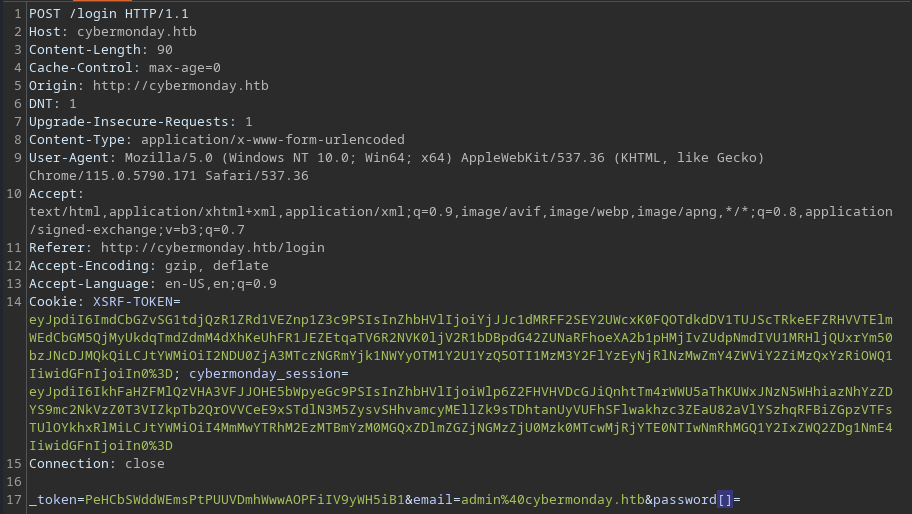Click the Content-Length value 90
This screenshot has height=514, width=912.
tap(165, 49)
